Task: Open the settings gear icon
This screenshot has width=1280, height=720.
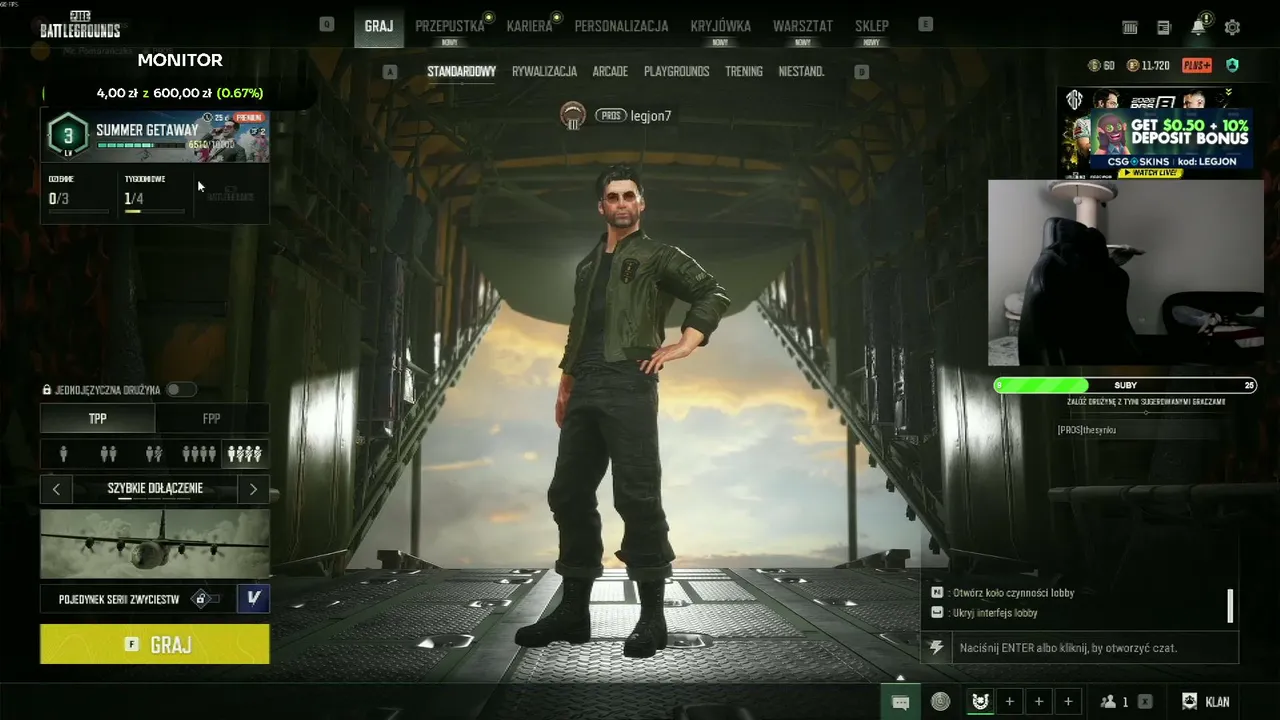Action: (1232, 27)
